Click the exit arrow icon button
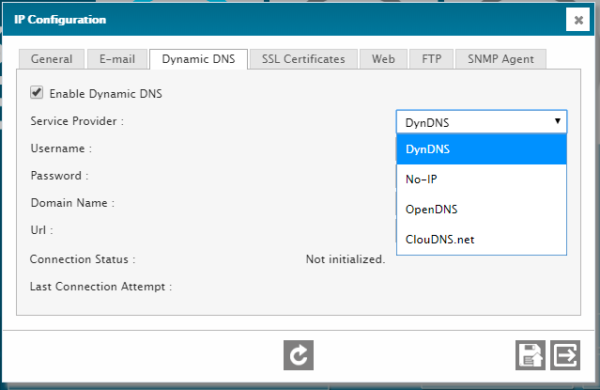 (x=565, y=355)
